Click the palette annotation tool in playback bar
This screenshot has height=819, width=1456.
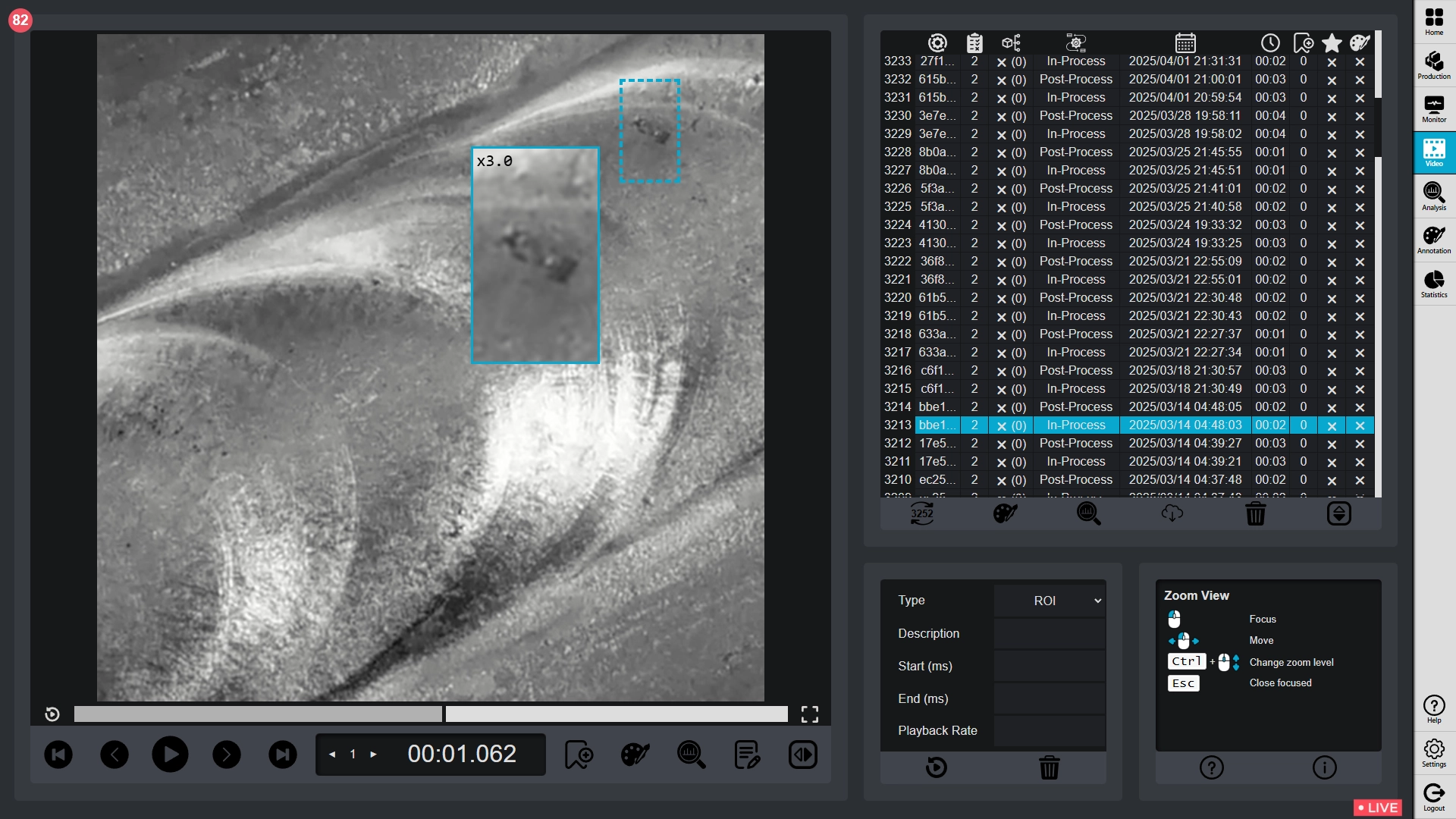click(635, 755)
